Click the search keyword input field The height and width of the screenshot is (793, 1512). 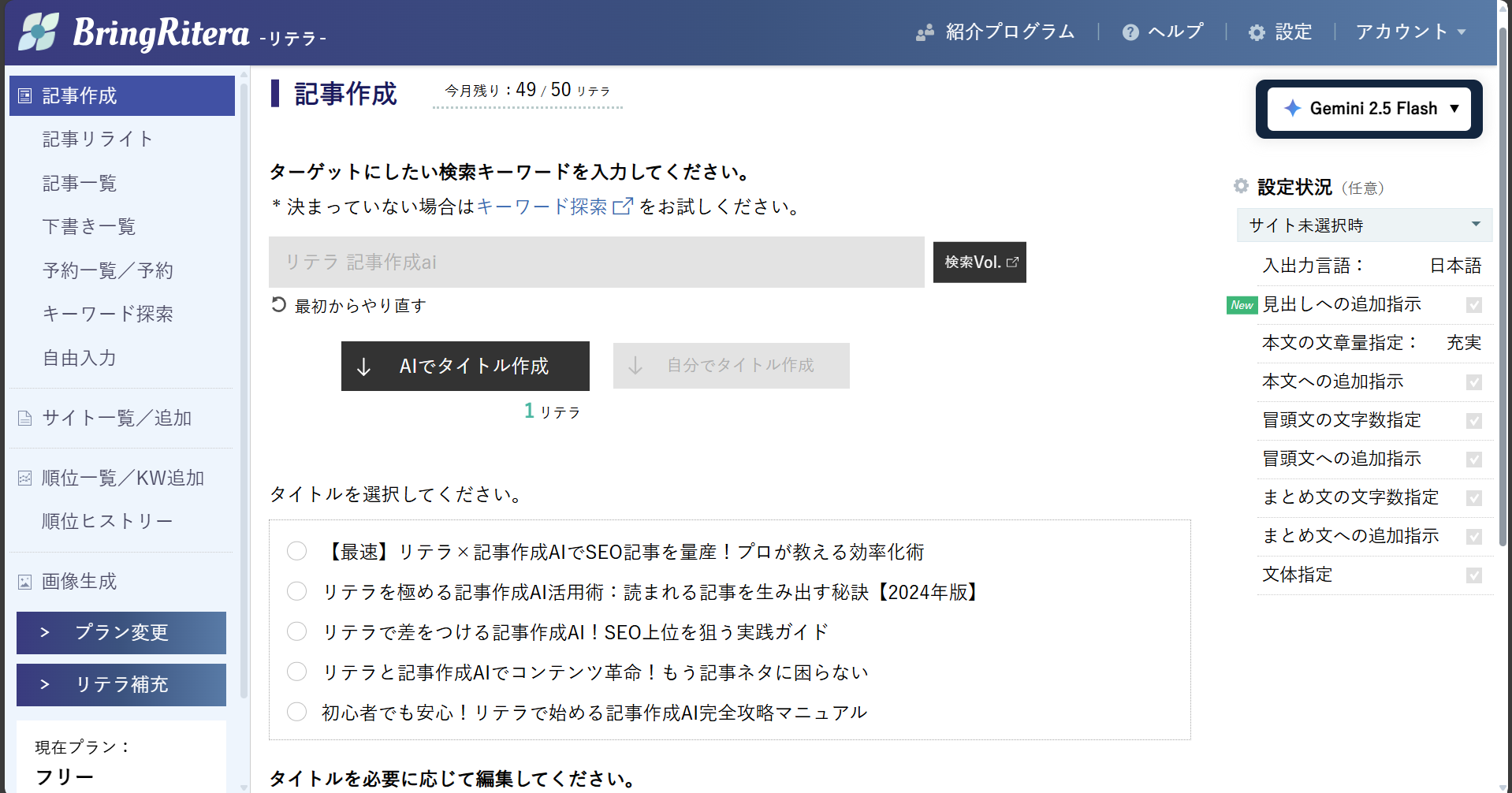tap(596, 262)
